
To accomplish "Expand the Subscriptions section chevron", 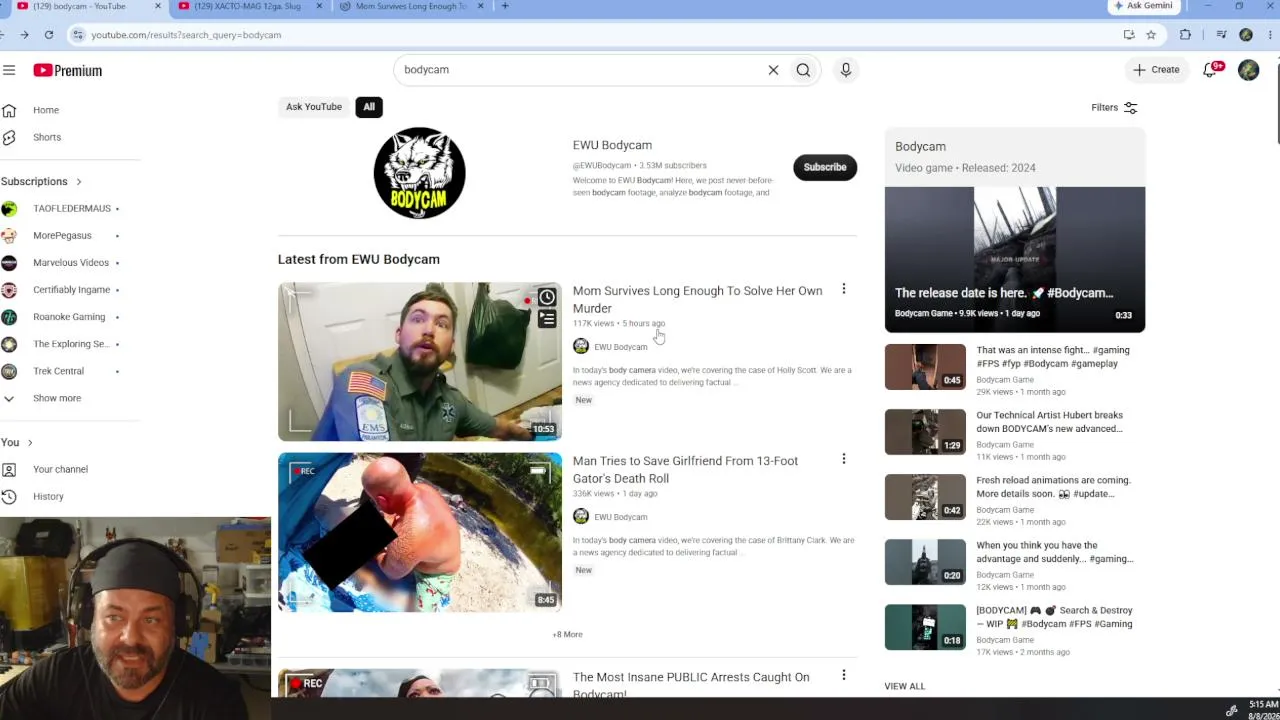I will point(78,182).
